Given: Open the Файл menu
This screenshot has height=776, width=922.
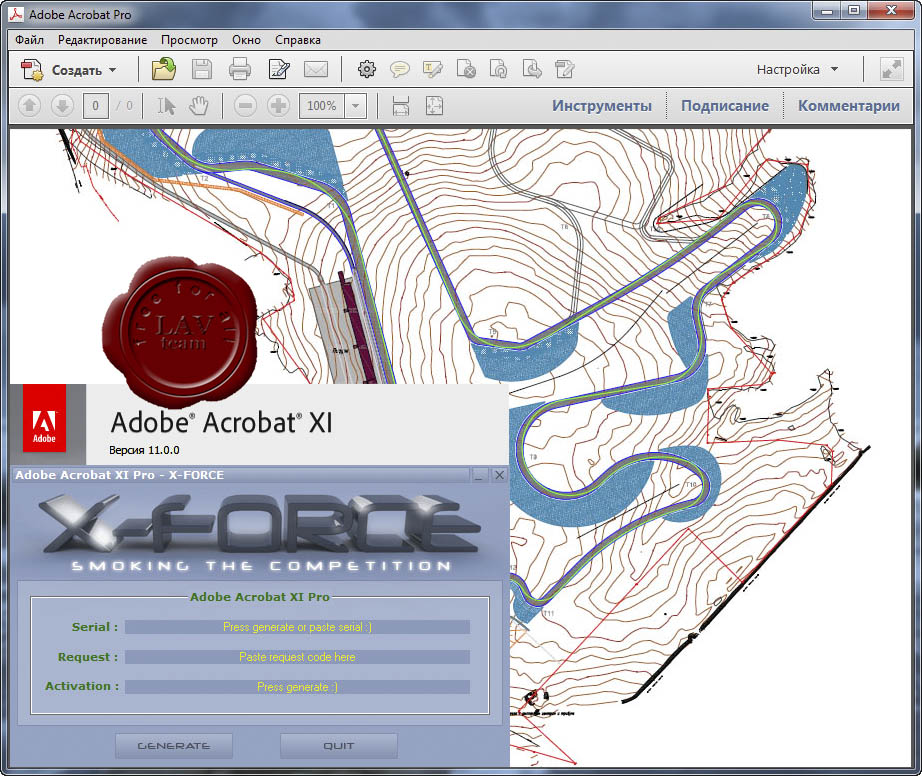Looking at the screenshot, I should point(29,39).
